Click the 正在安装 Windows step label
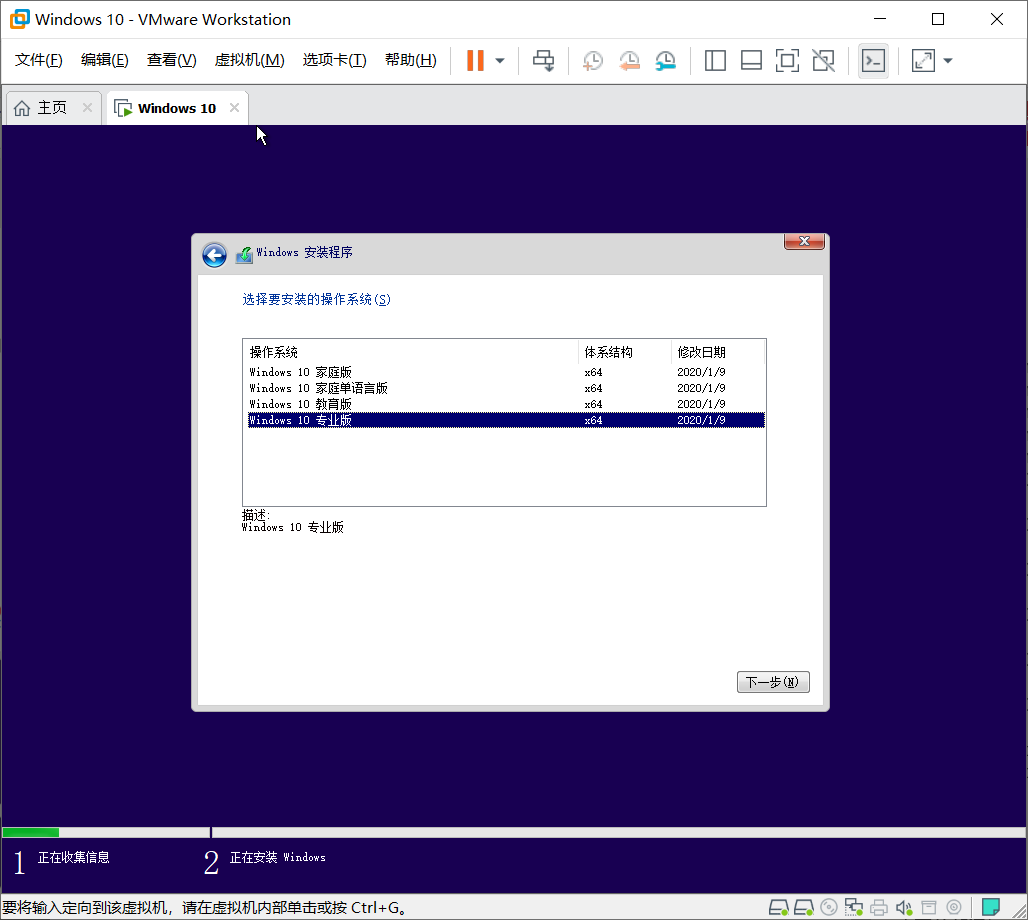1028x920 pixels. (x=277, y=857)
